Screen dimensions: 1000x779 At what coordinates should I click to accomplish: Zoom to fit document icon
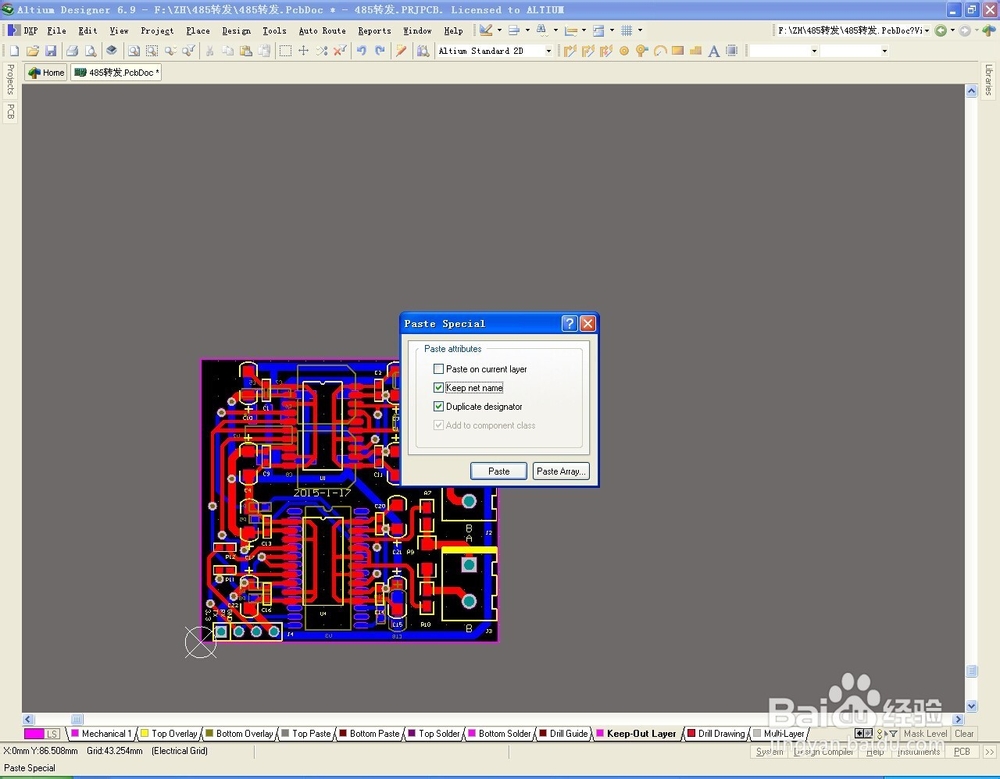(x=133, y=50)
